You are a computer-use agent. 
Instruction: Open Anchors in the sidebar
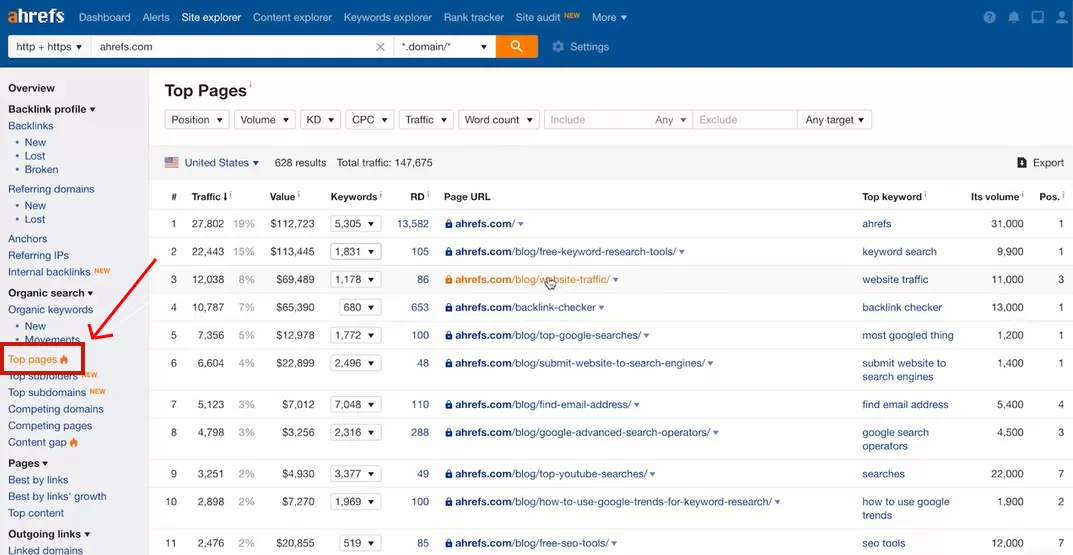(27, 239)
